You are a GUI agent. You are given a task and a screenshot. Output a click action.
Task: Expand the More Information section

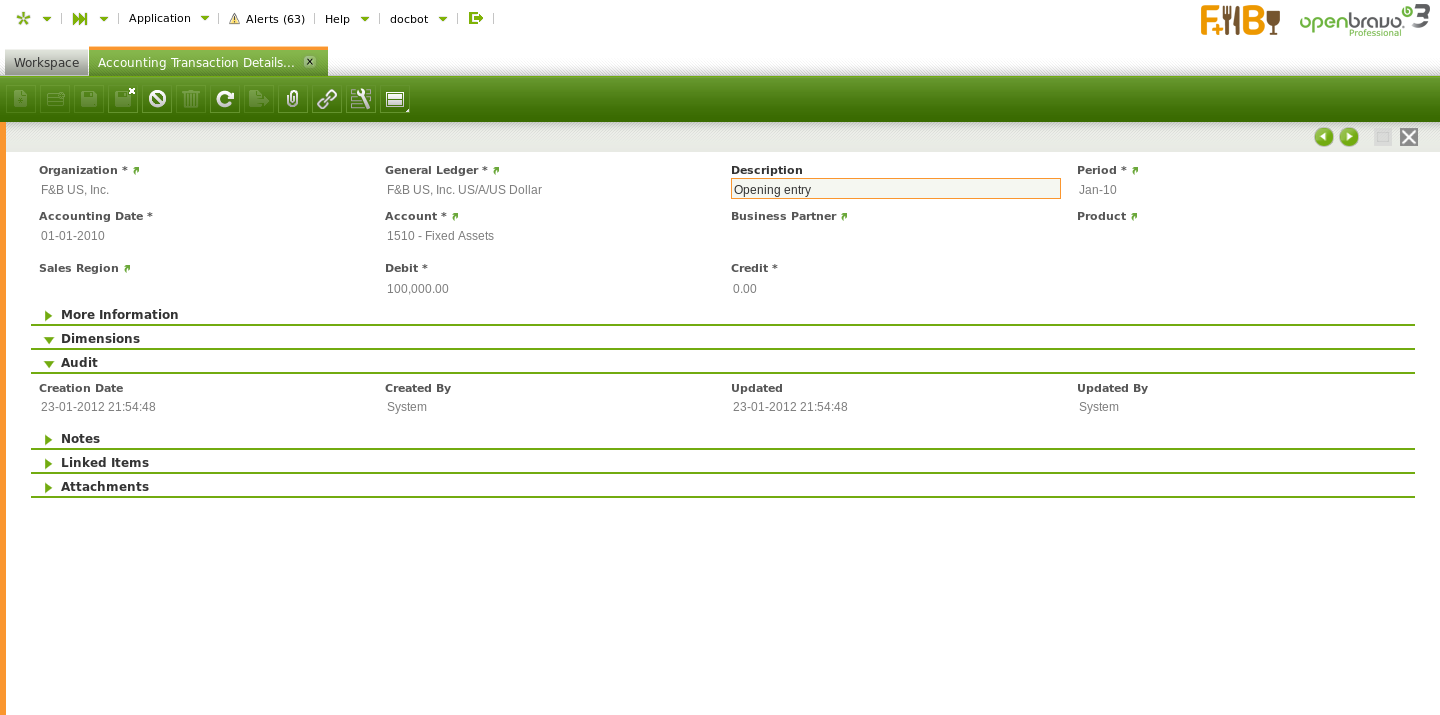(119, 315)
